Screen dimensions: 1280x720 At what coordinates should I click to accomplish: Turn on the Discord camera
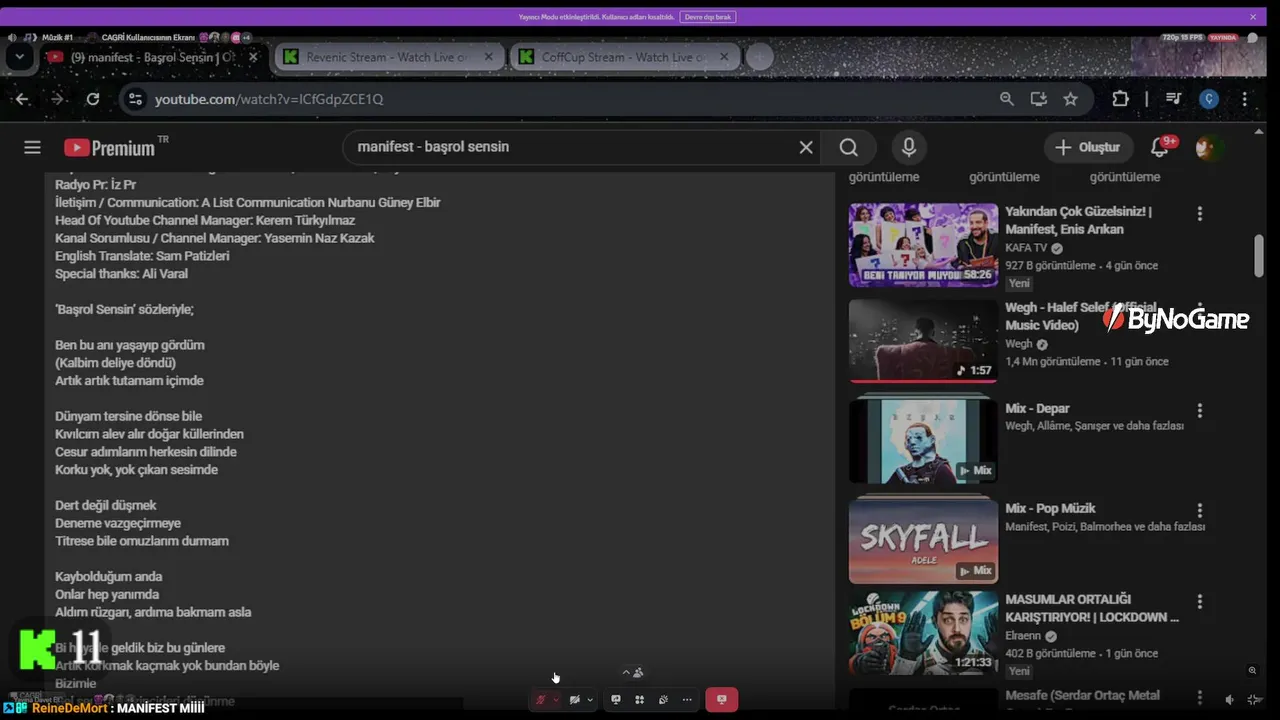(x=574, y=700)
